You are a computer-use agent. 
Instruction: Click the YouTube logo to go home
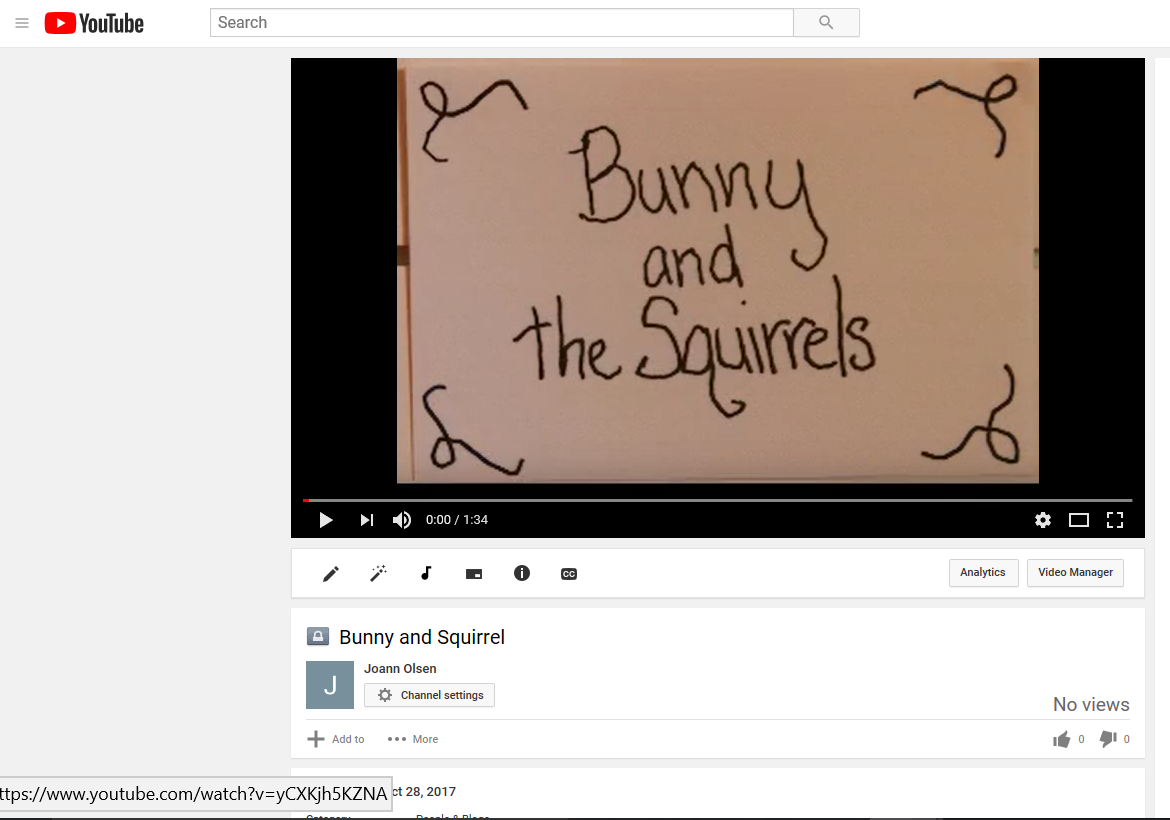coord(93,22)
